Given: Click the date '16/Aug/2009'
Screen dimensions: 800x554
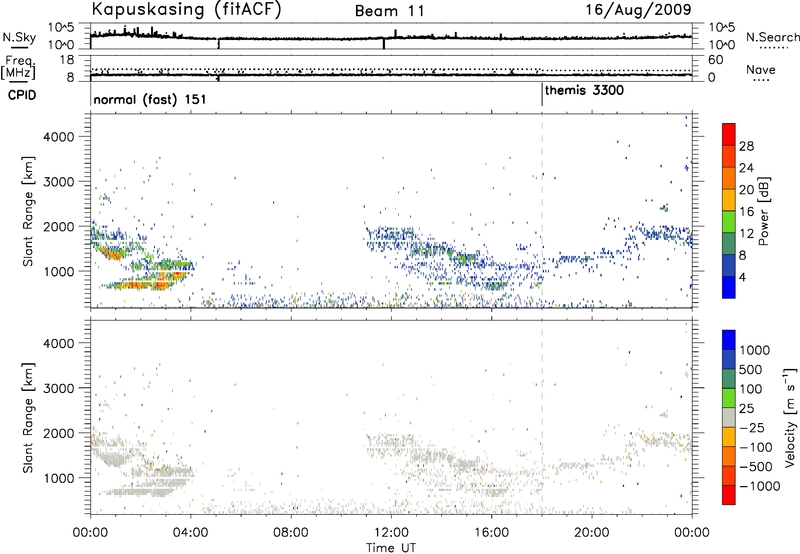Looking at the screenshot, I should click(x=638, y=10).
